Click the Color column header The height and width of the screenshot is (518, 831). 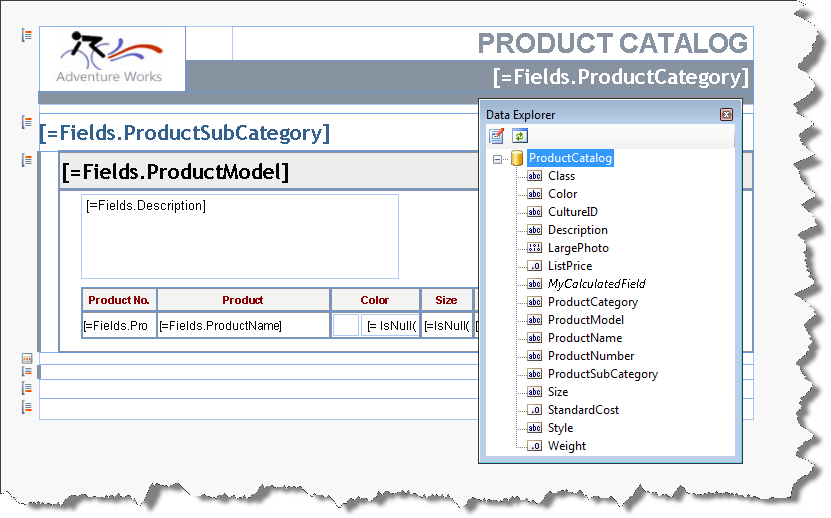tap(375, 300)
